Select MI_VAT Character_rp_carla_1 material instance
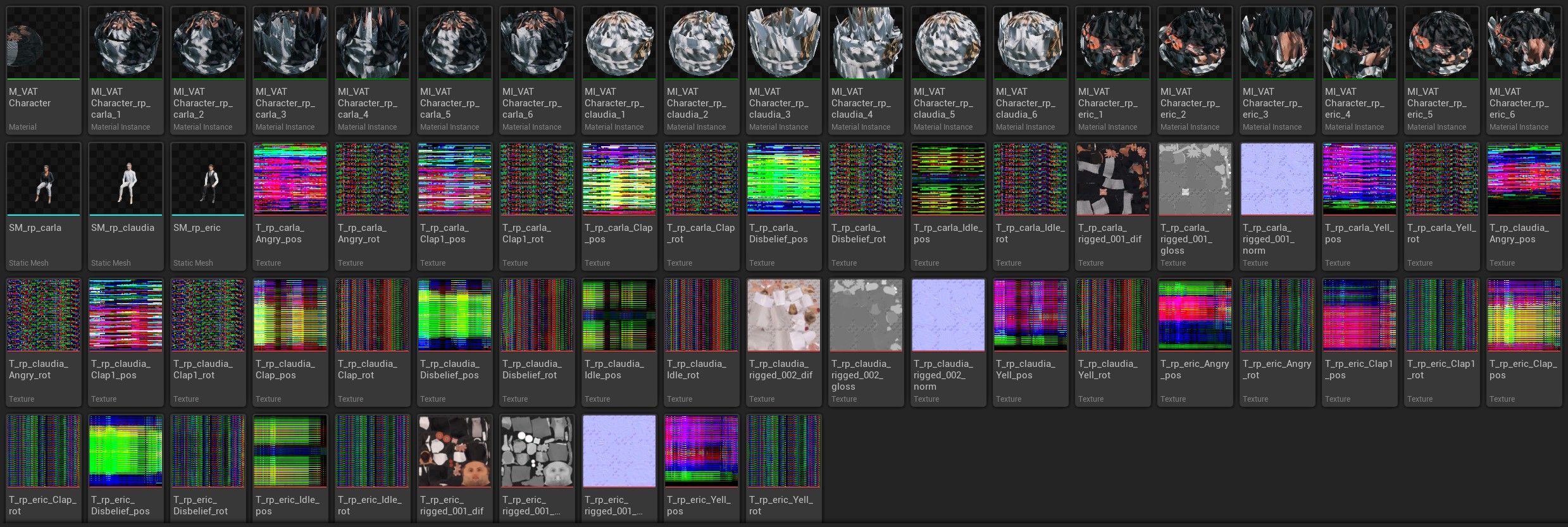The width and height of the screenshot is (1568, 527). click(x=126, y=70)
